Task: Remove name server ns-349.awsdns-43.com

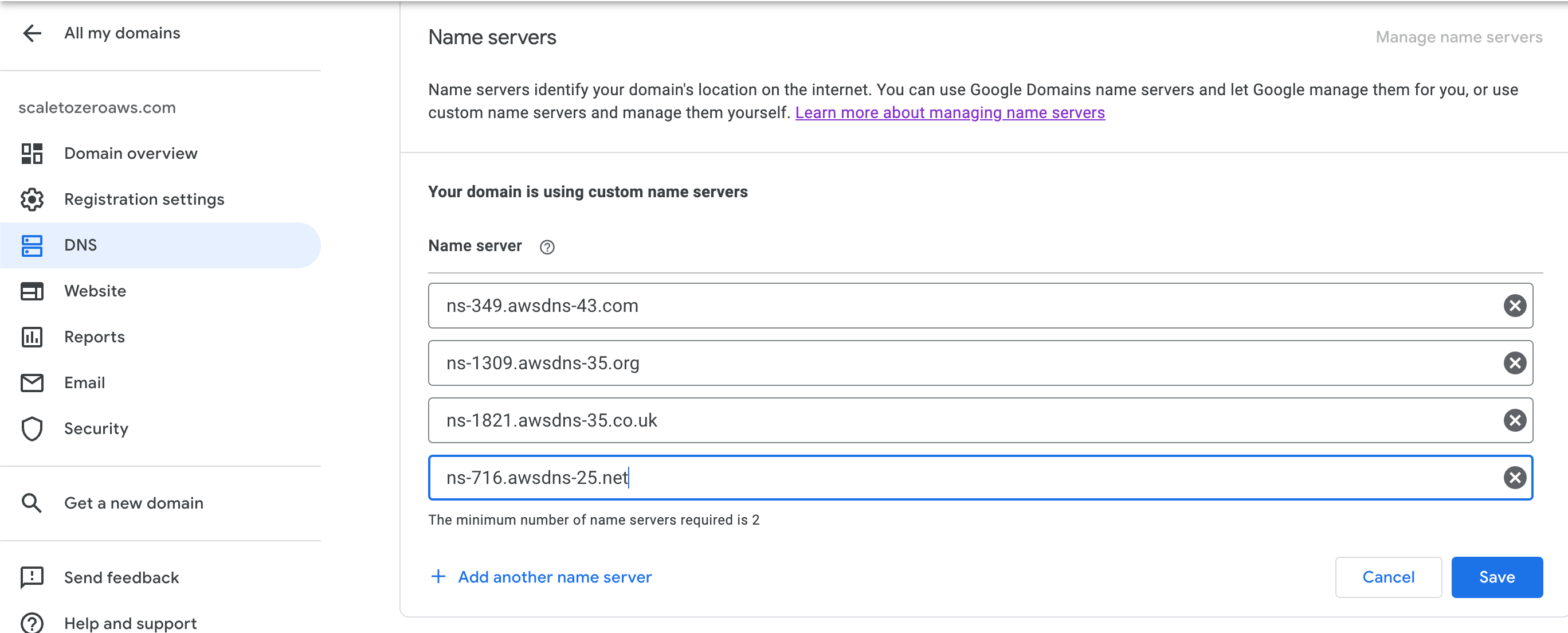Action: tap(1515, 306)
